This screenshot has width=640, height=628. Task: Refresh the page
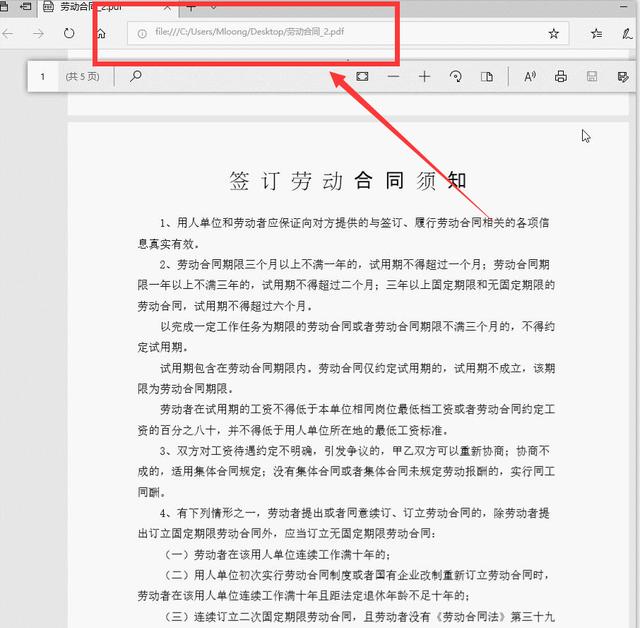point(69,33)
